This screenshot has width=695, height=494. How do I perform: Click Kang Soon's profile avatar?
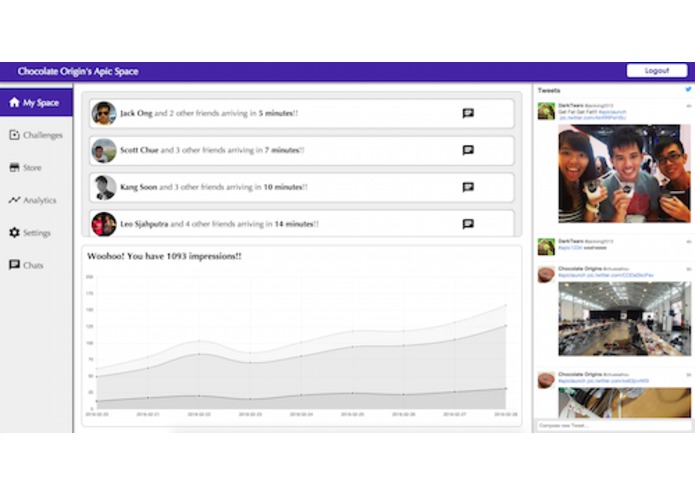104,187
